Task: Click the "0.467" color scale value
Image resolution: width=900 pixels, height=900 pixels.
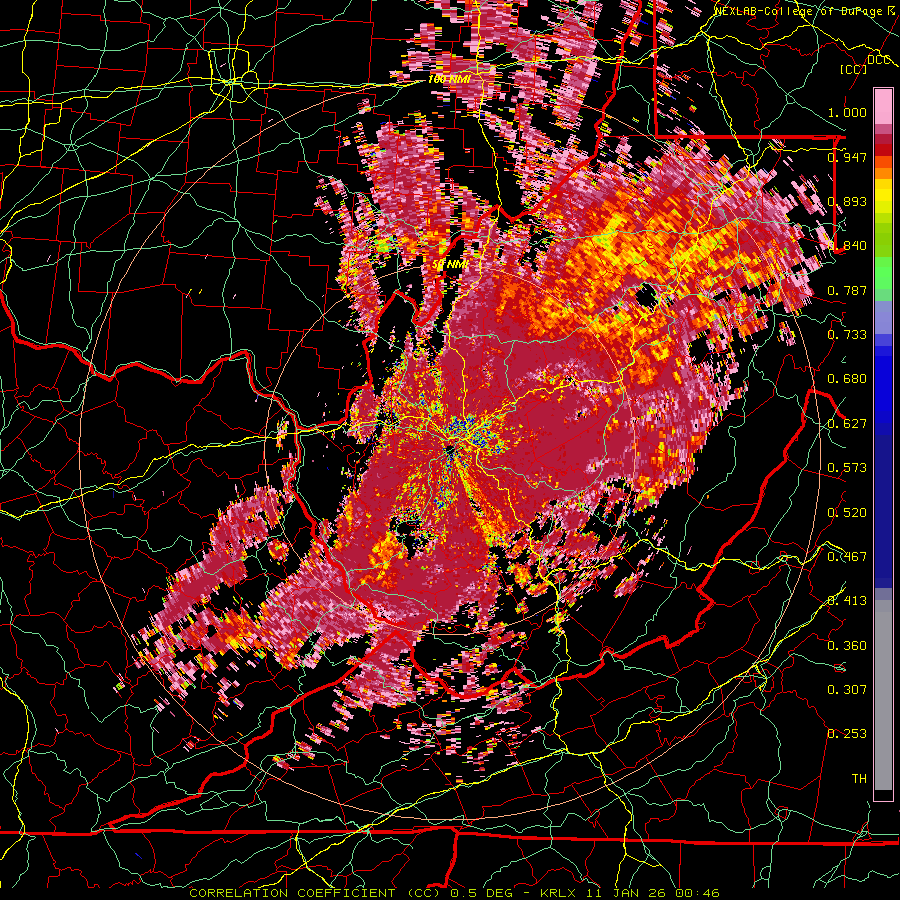Action: (847, 557)
